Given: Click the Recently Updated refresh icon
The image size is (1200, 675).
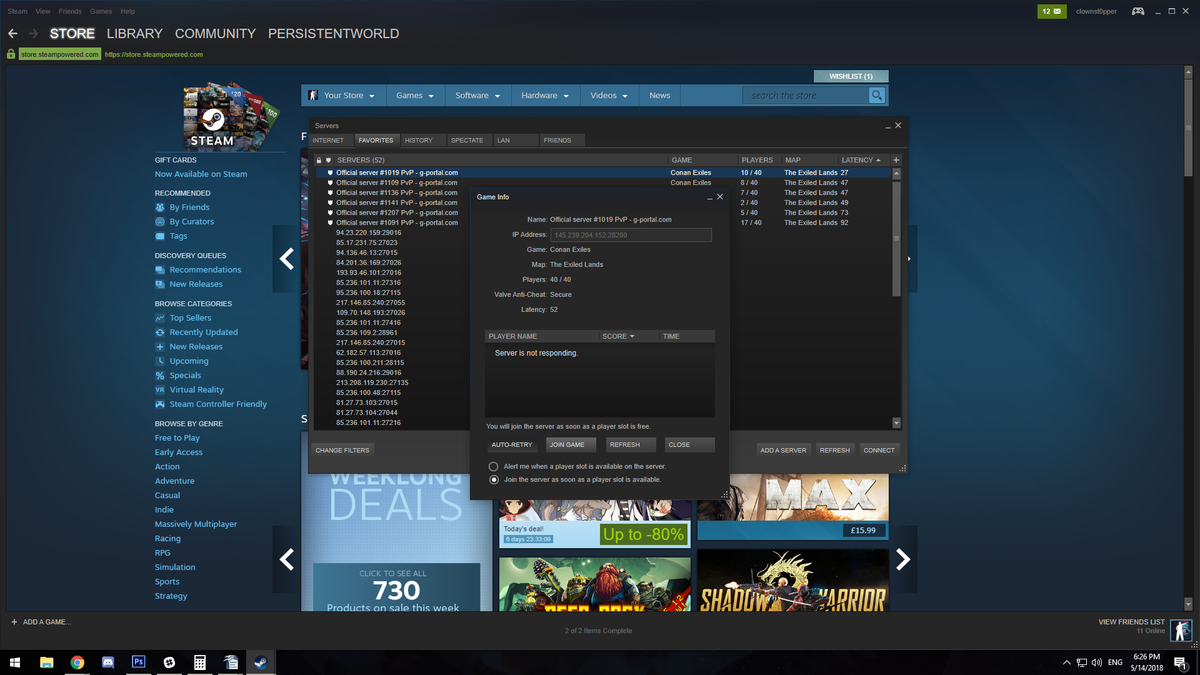Looking at the screenshot, I should (x=160, y=332).
